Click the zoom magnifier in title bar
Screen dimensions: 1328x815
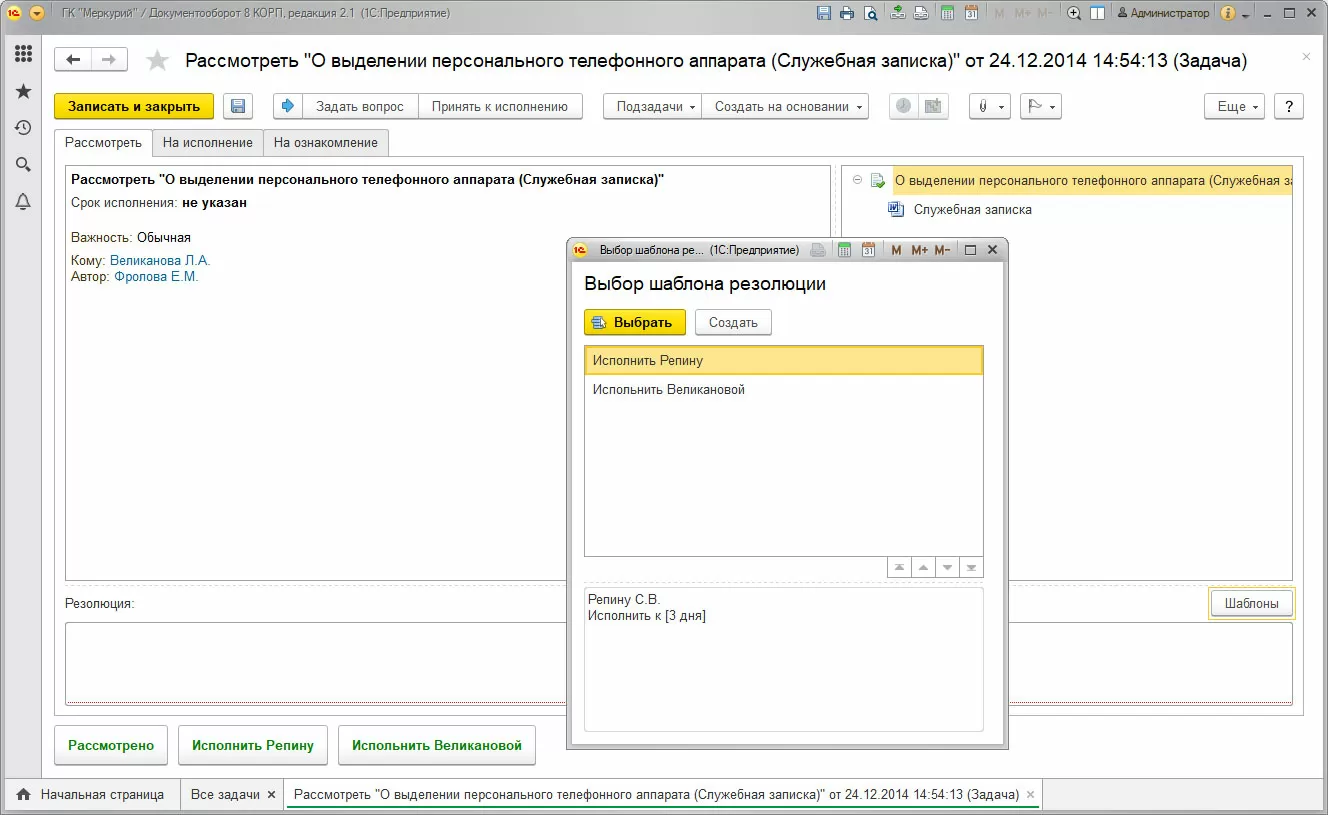[x=1074, y=13]
